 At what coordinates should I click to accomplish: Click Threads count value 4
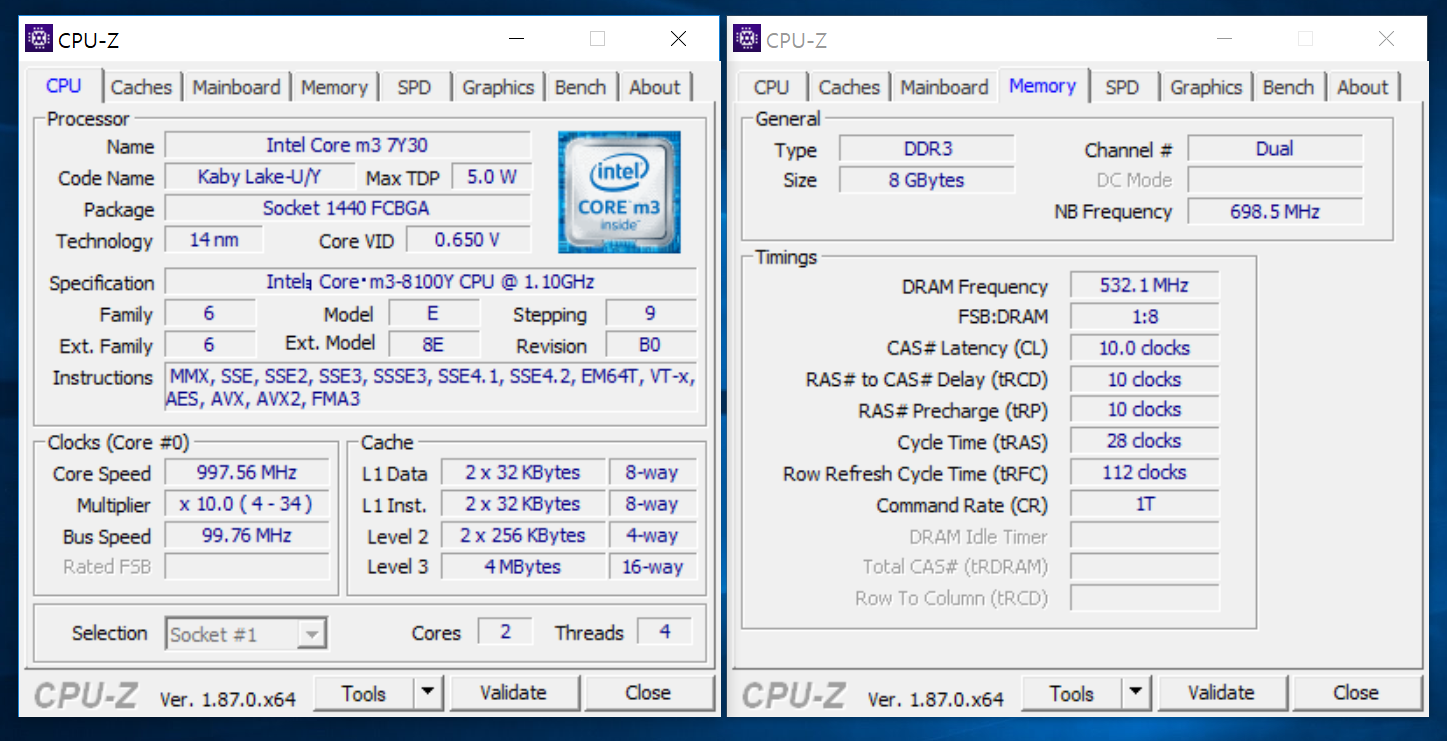point(664,632)
